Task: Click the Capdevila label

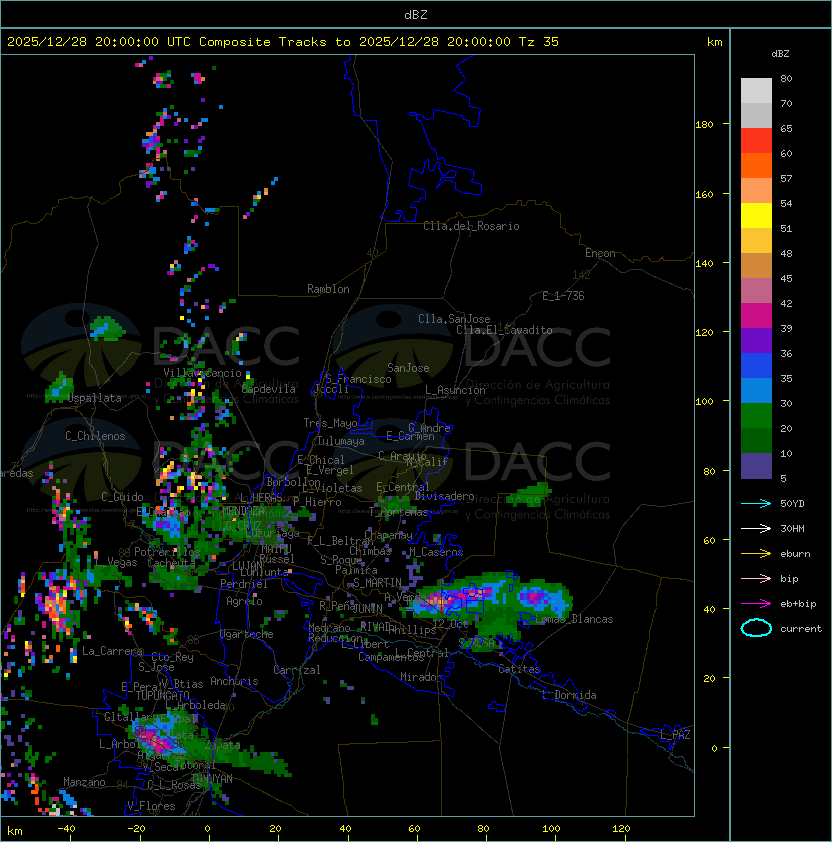Action: tap(269, 389)
